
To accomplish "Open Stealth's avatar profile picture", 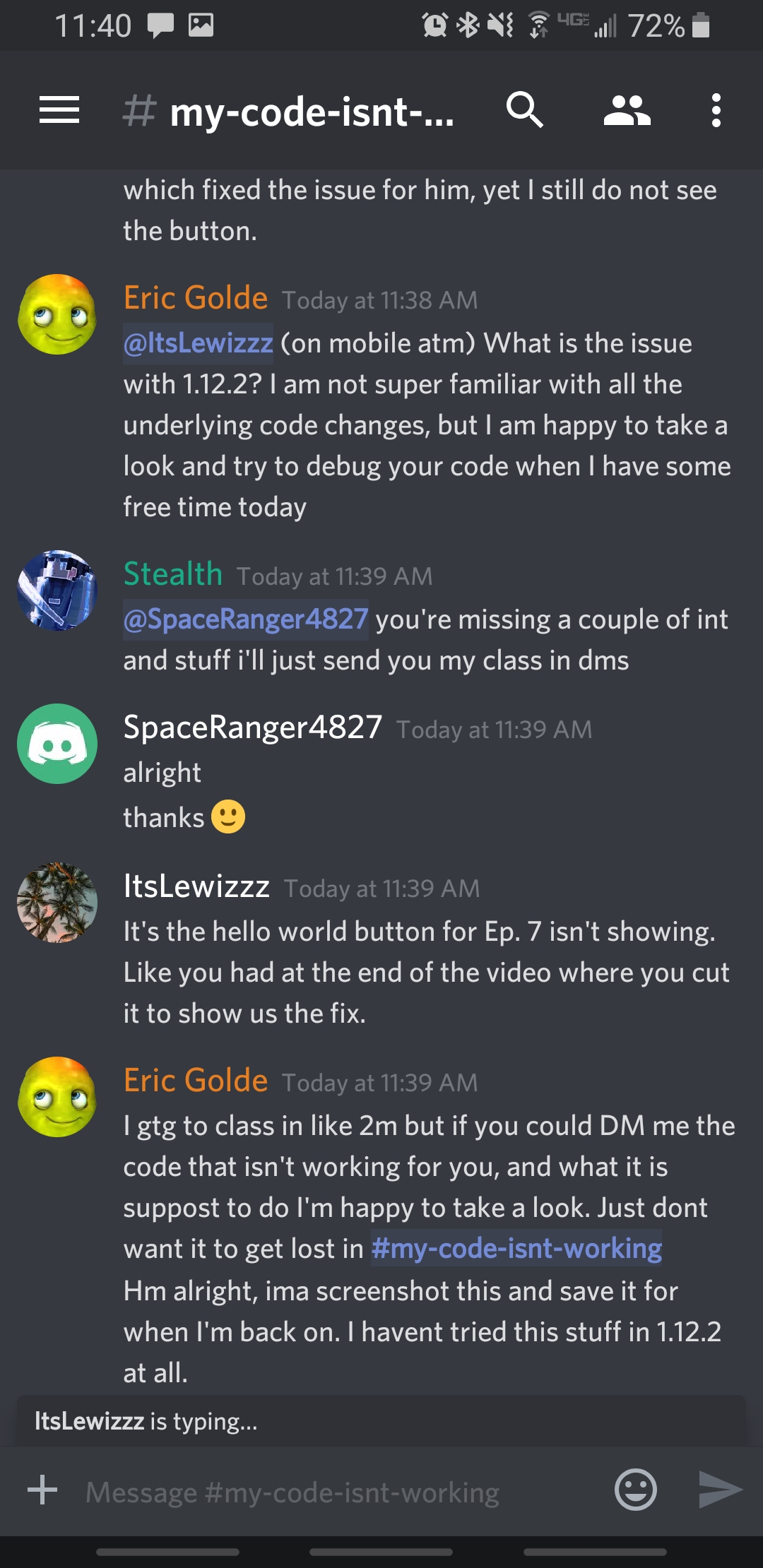I will [x=57, y=590].
